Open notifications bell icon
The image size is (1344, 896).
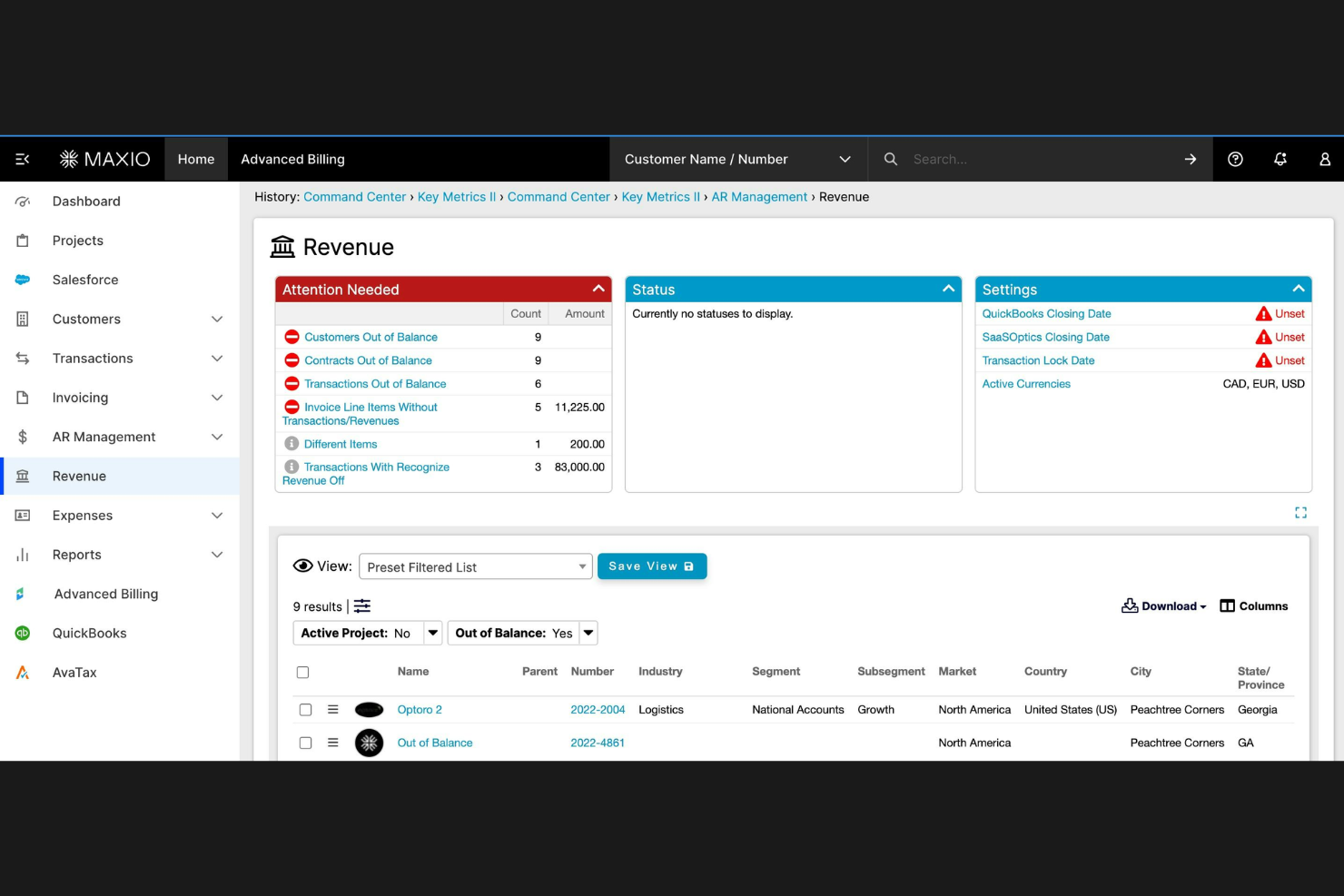(x=1280, y=159)
